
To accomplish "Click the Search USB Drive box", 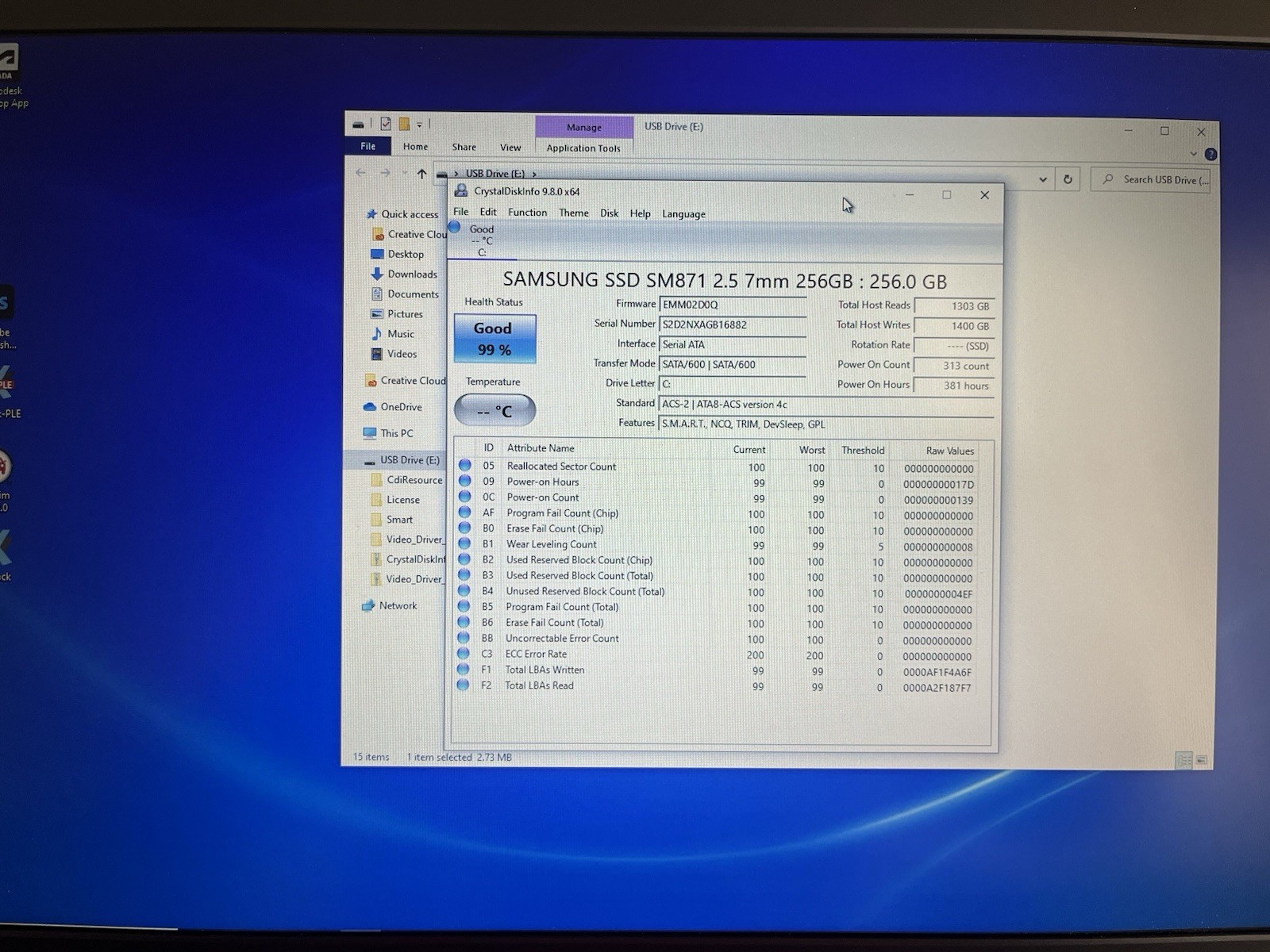I will 1151,180.
